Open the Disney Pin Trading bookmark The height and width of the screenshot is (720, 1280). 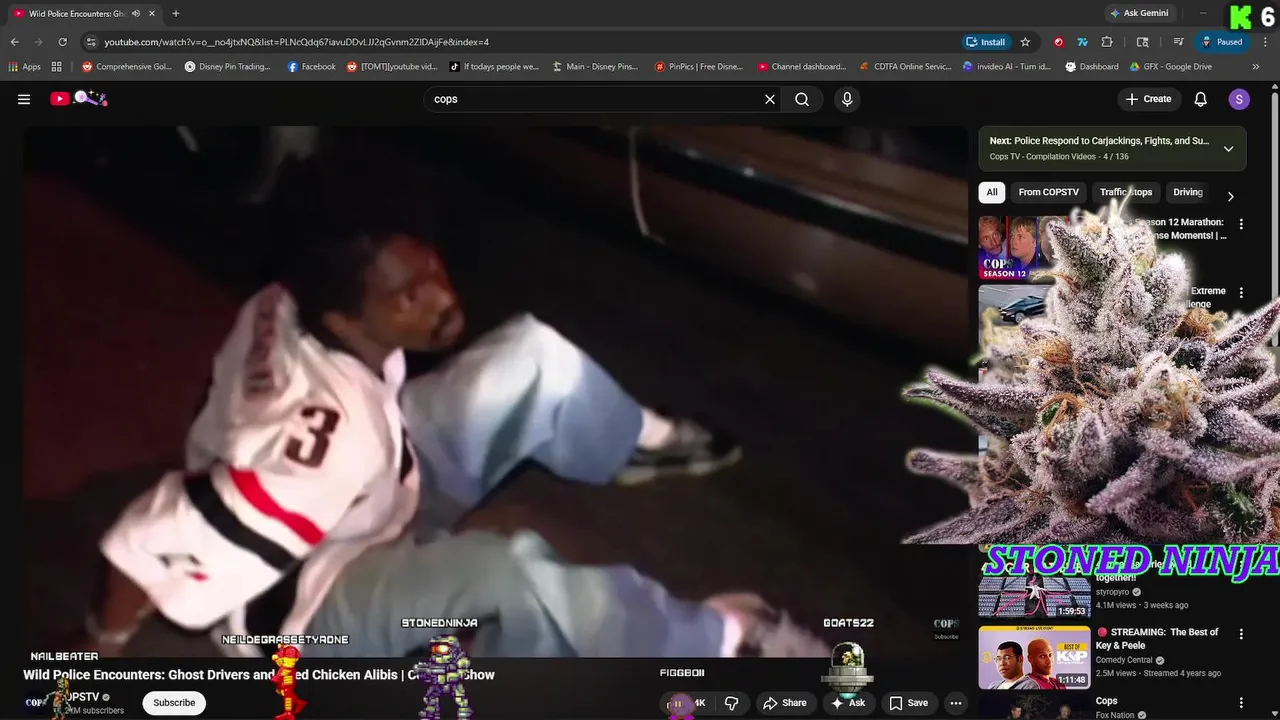pyautogui.click(x=228, y=67)
